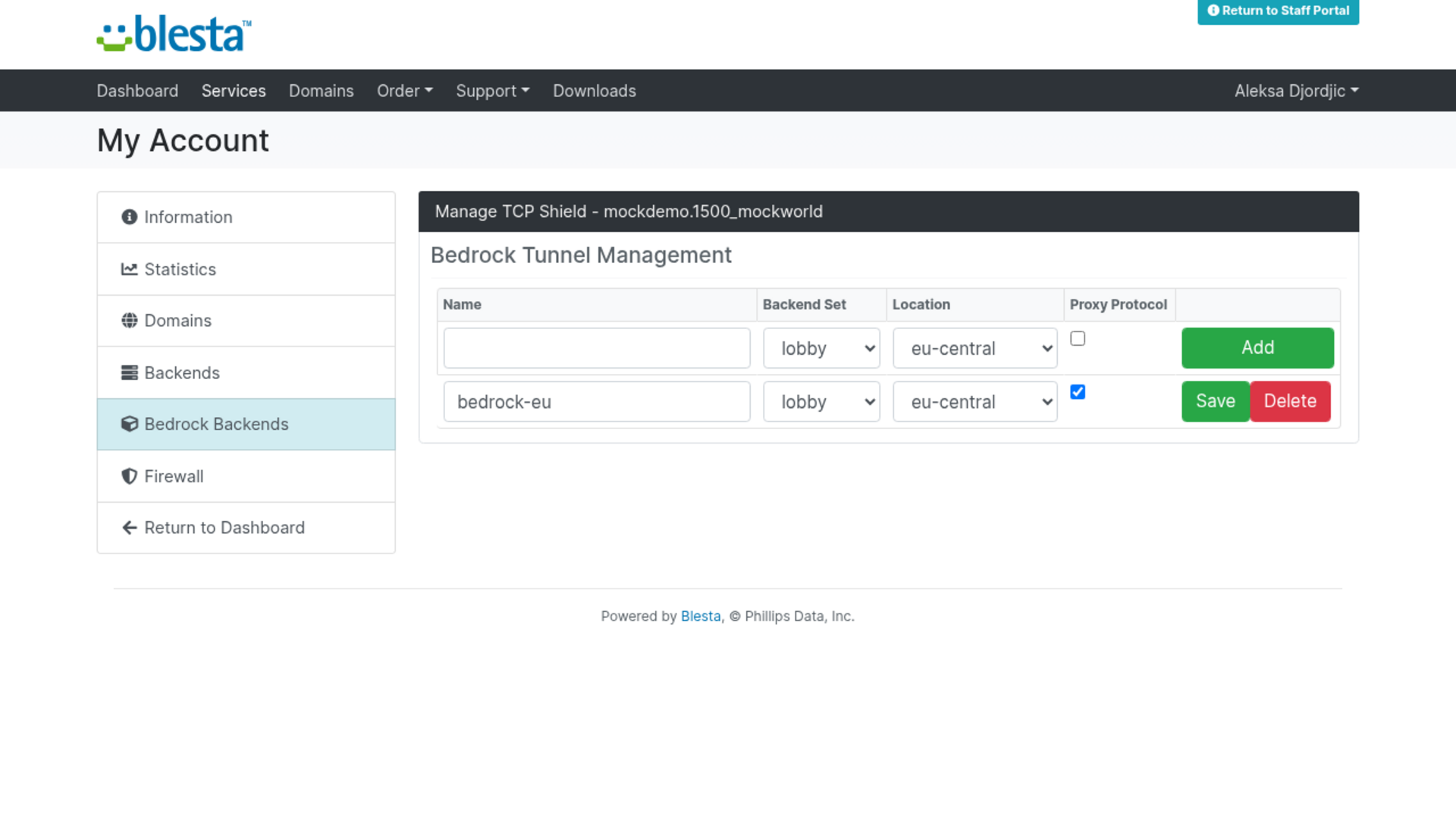This screenshot has width=1456, height=819.
Task: Click the Return to Dashboard arrow icon
Action: (130, 528)
